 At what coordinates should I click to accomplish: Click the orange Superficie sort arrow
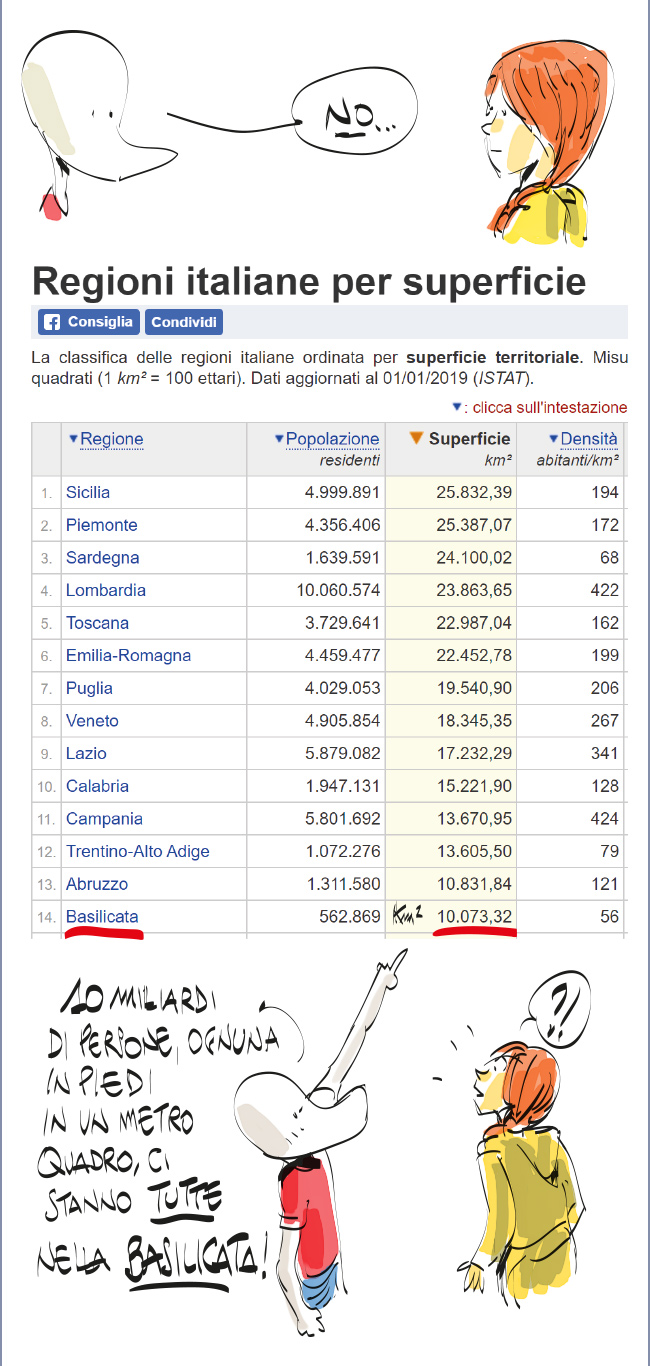(417, 439)
